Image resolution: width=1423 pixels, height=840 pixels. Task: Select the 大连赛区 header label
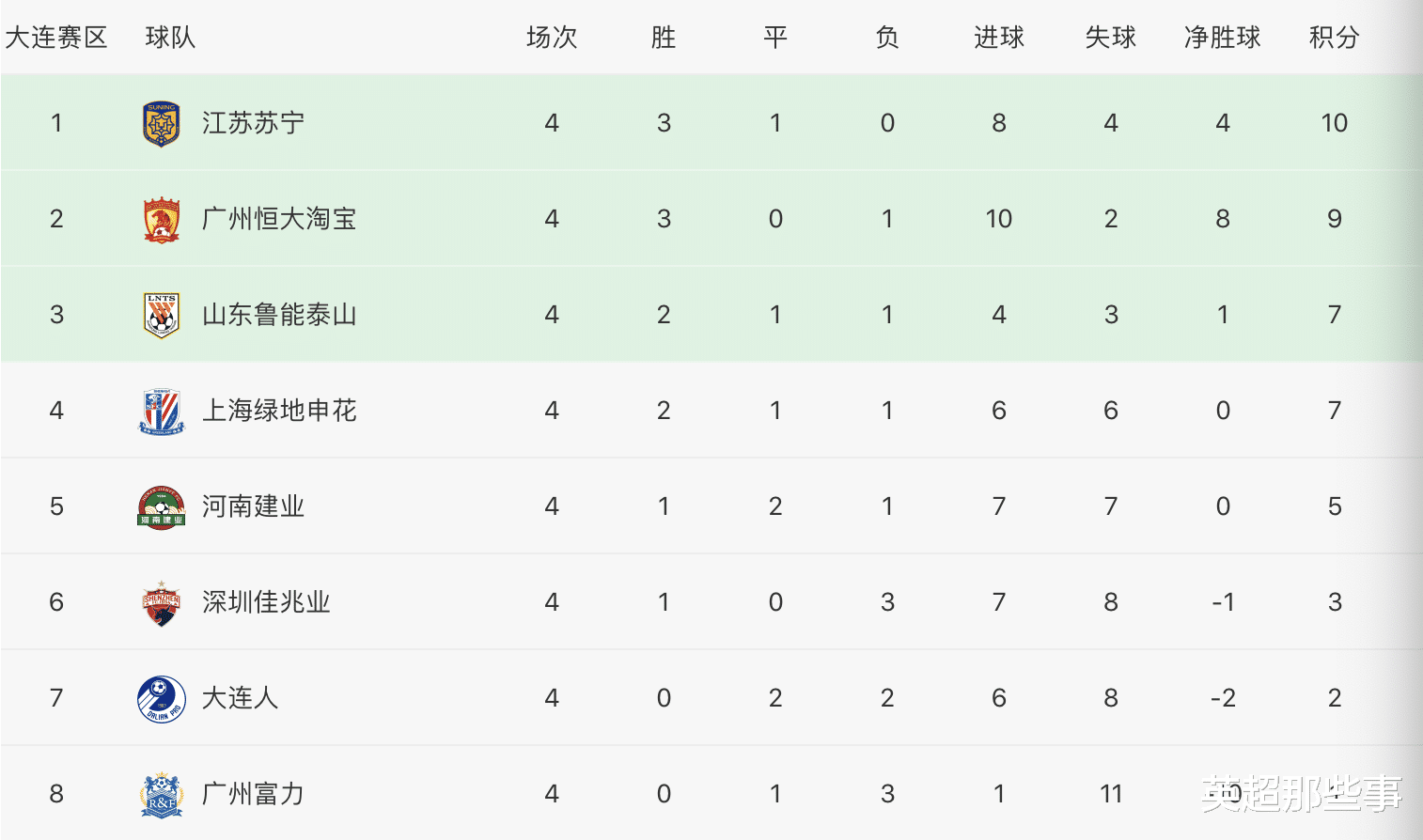(56, 38)
